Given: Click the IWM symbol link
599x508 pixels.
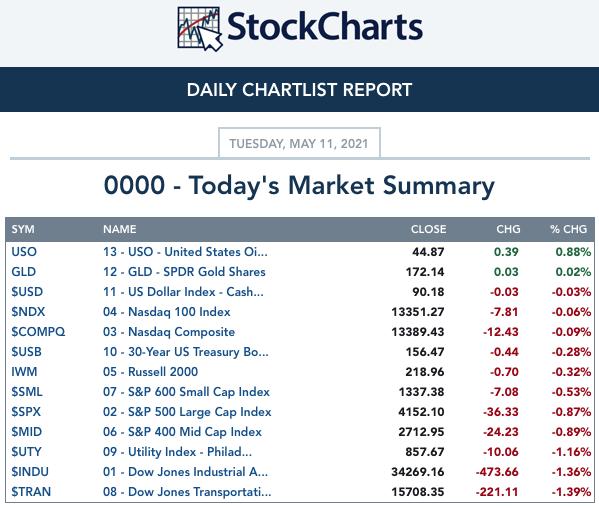Looking at the screenshot, I should coord(24,372).
